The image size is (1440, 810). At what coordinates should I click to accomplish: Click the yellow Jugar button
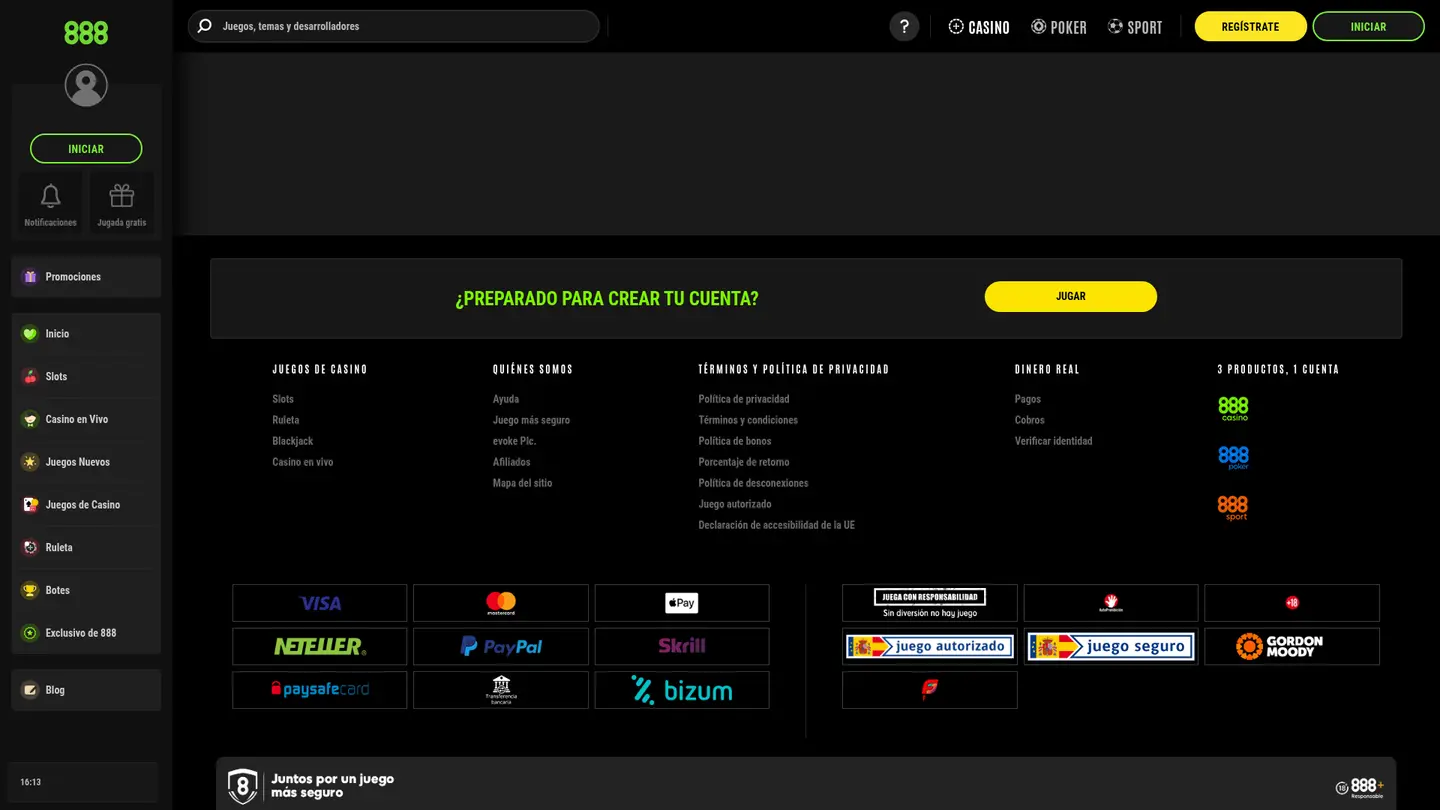(x=1071, y=297)
